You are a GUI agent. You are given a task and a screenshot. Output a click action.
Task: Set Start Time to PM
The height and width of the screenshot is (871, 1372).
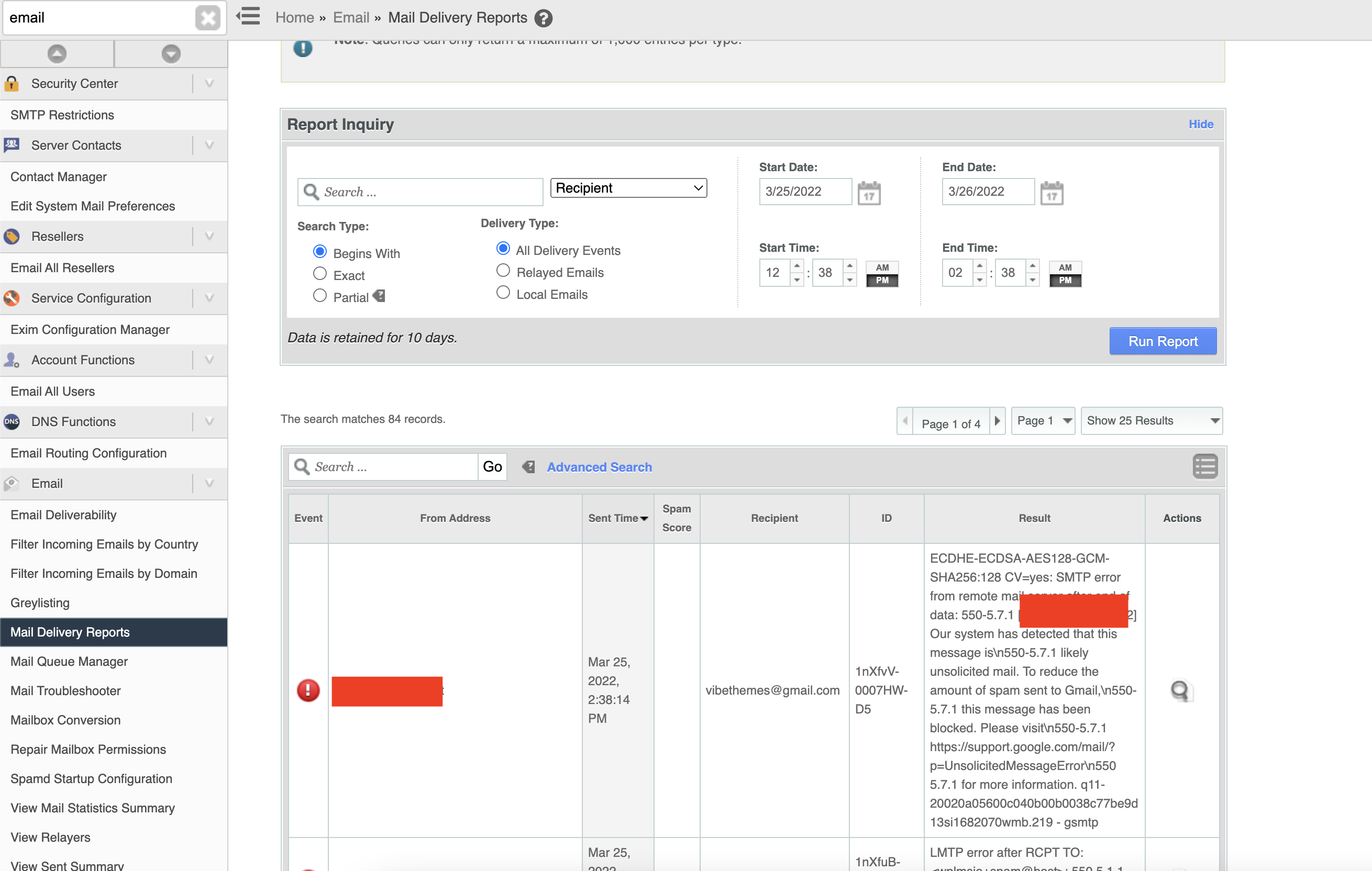pyautogui.click(x=882, y=280)
